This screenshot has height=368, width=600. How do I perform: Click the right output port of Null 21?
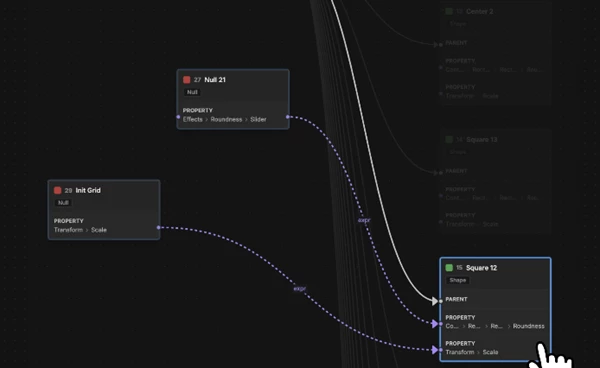(x=288, y=117)
